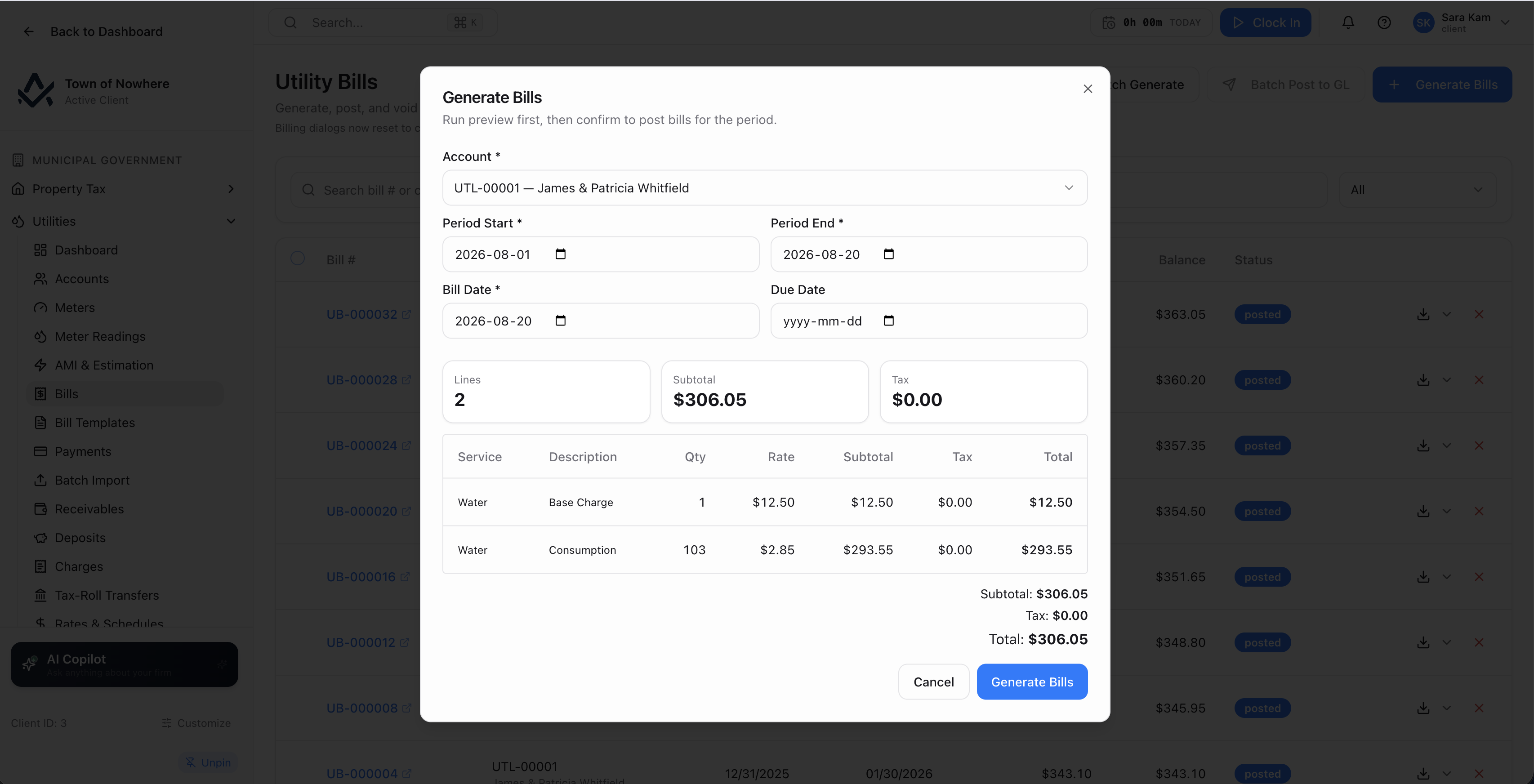Open the Account dropdown
Viewport: 1534px width, 784px height.
tap(765, 188)
